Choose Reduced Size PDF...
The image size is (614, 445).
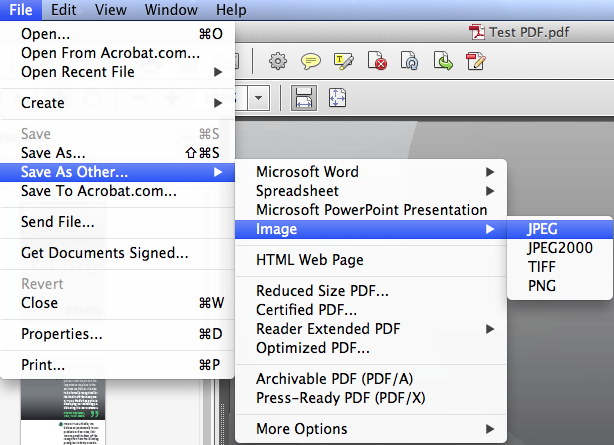(x=371, y=291)
